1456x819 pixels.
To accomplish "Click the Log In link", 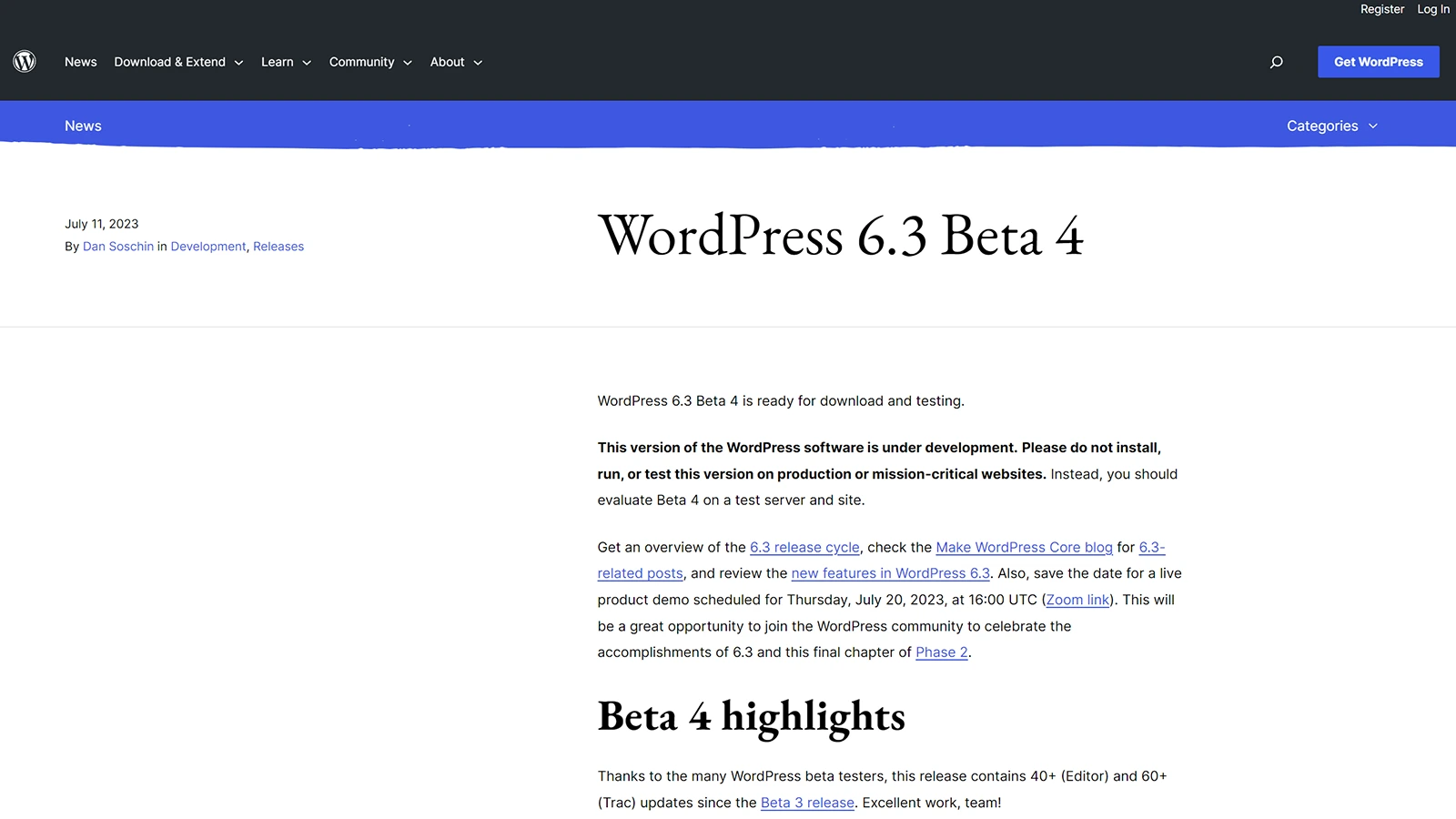I will [x=1432, y=9].
